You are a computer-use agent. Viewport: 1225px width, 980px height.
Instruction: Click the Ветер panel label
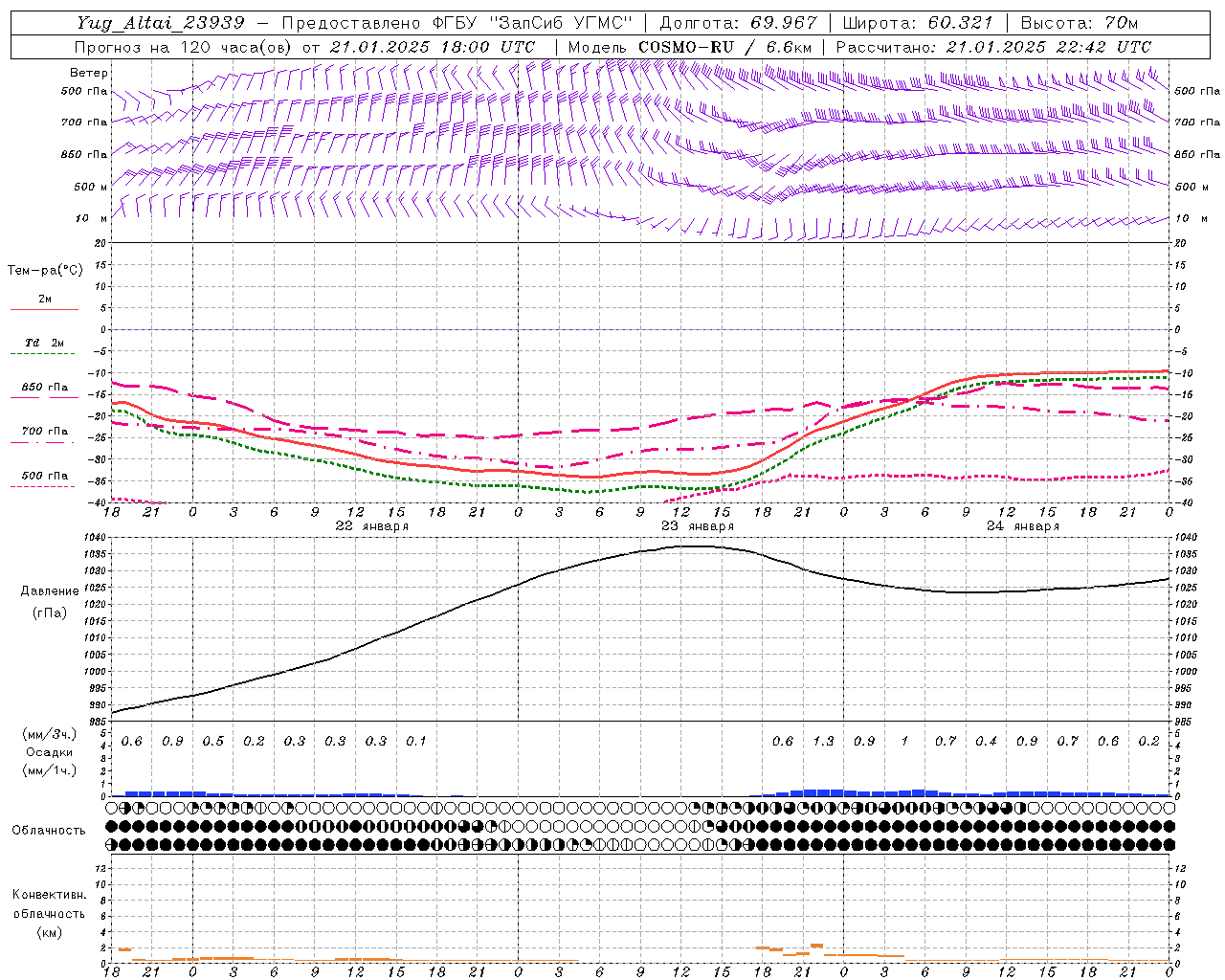tap(89, 73)
